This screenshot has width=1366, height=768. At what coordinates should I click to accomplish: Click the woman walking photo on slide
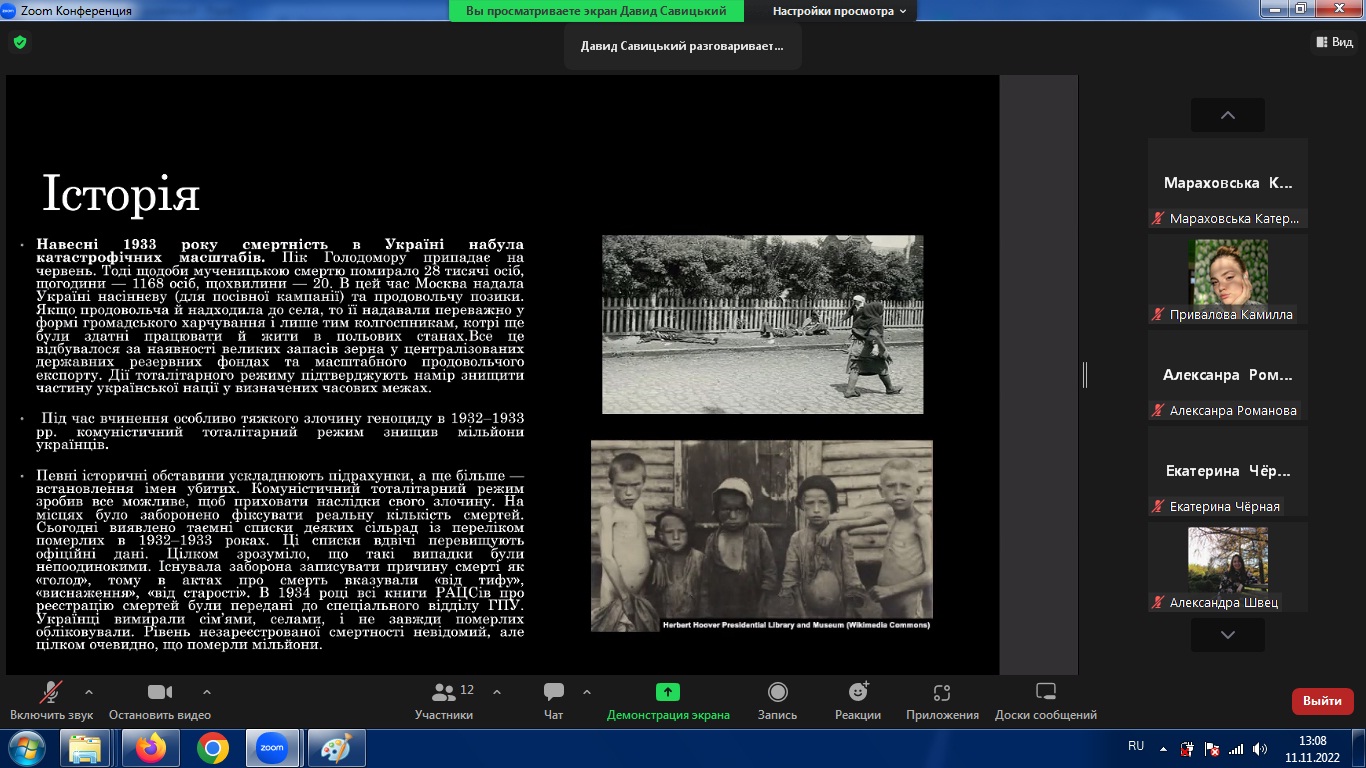(x=762, y=324)
